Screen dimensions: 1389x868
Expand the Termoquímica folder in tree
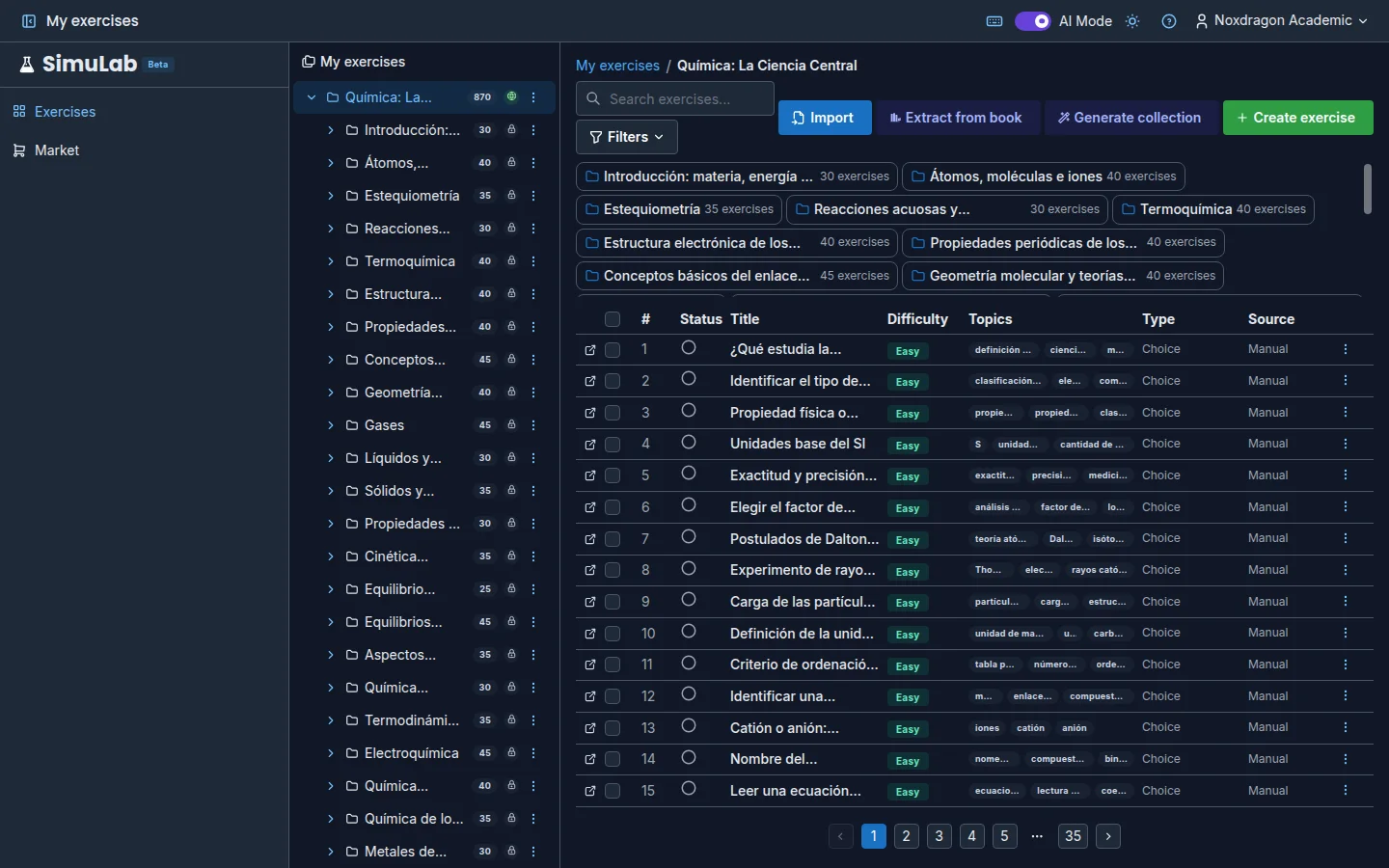coord(330,261)
